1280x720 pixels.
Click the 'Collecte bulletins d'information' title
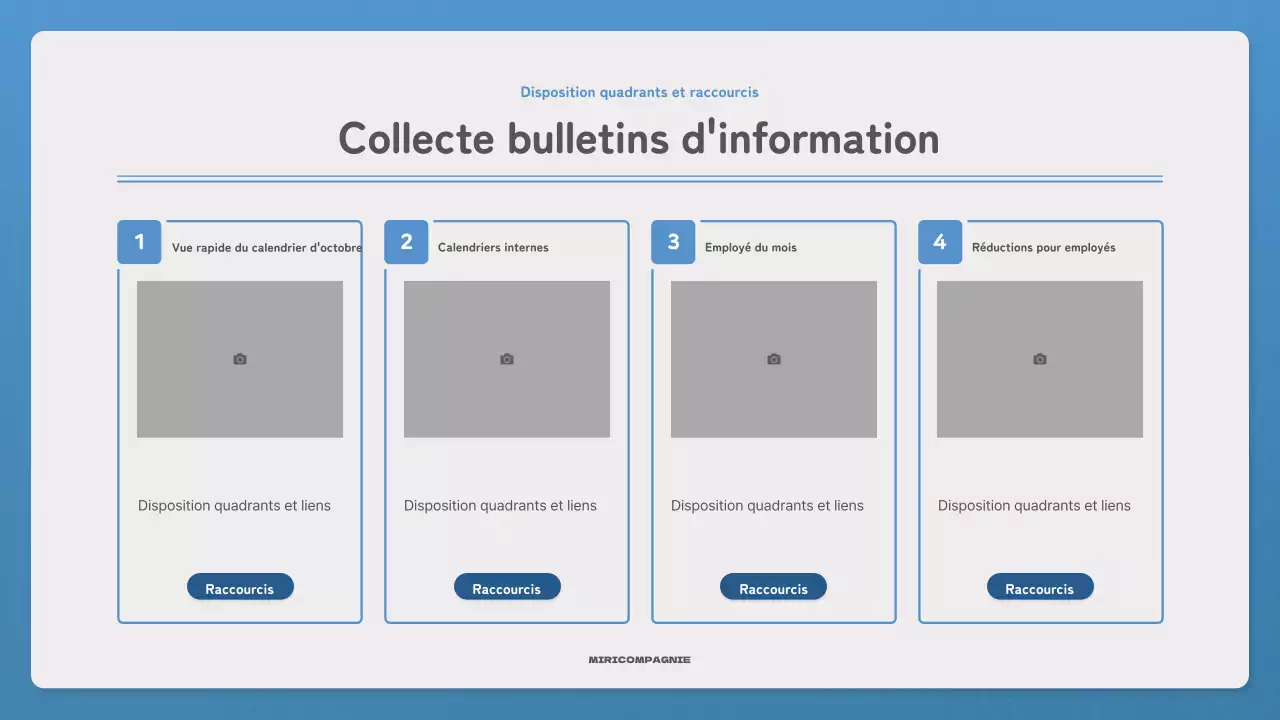coord(639,138)
